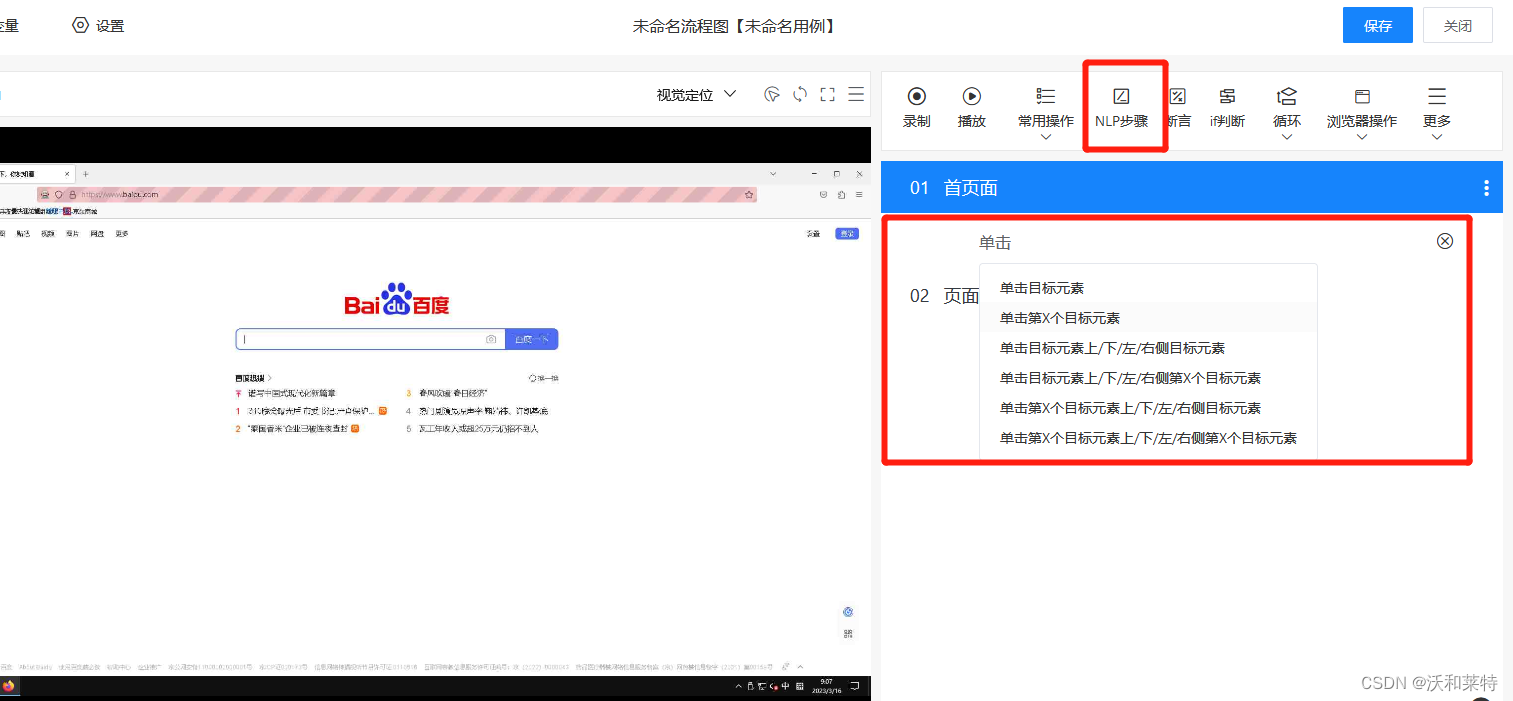This screenshot has height=701, width=1513.
Task: Show hidden tray icons in preview taskbar
Action: click(739, 686)
